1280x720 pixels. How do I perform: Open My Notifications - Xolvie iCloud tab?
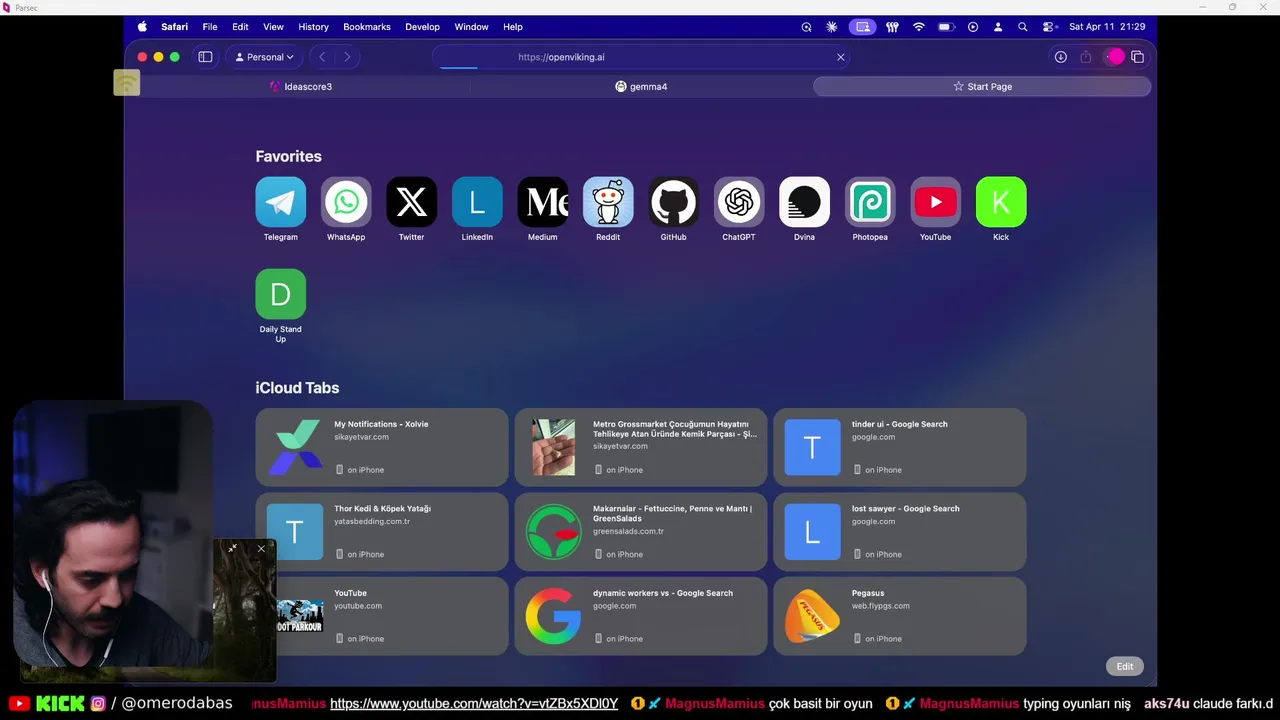point(382,447)
